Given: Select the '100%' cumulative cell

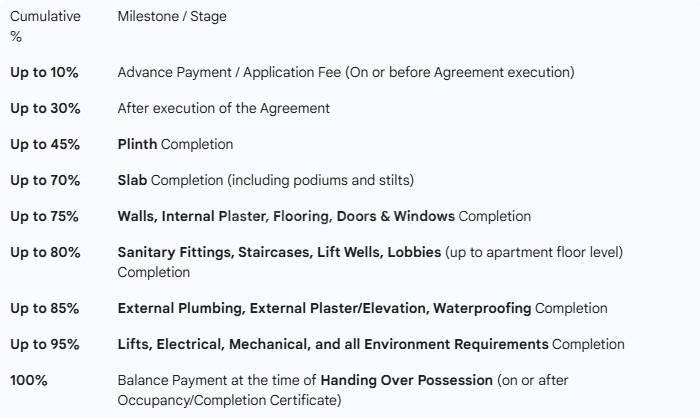Looking at the screenshot, I should (29, 380).
